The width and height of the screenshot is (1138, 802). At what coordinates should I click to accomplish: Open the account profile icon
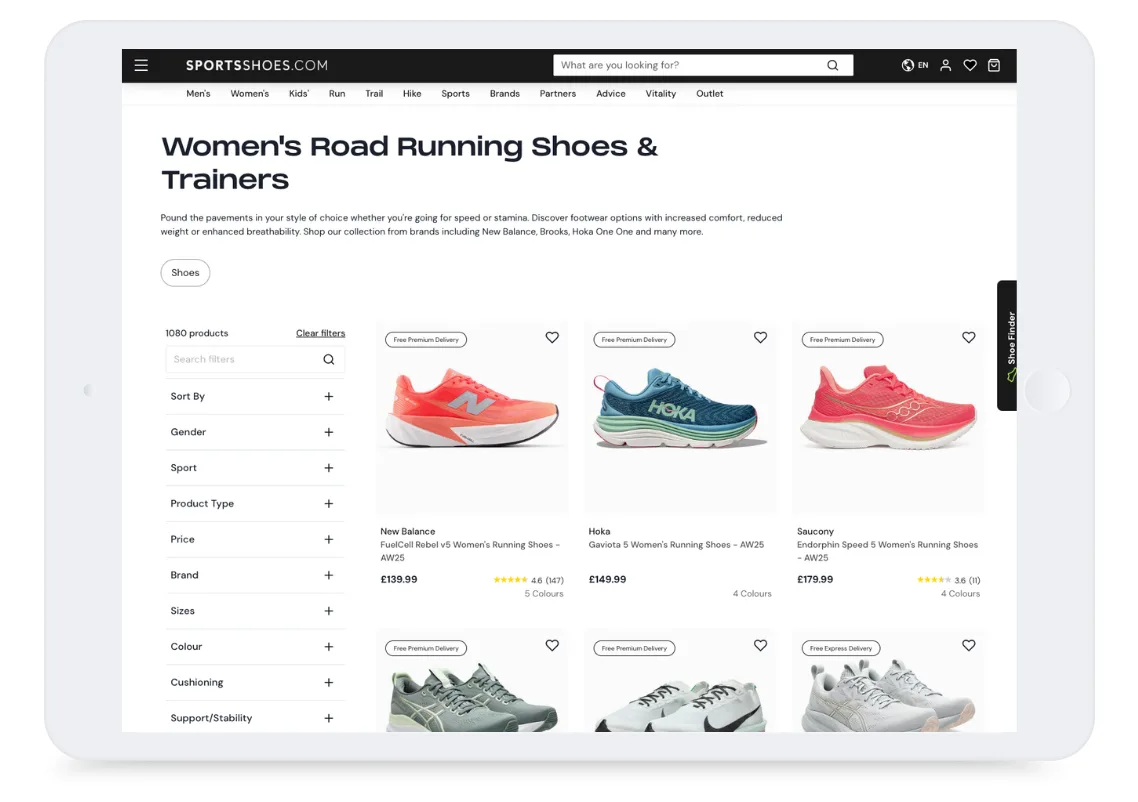pos(946,65)
